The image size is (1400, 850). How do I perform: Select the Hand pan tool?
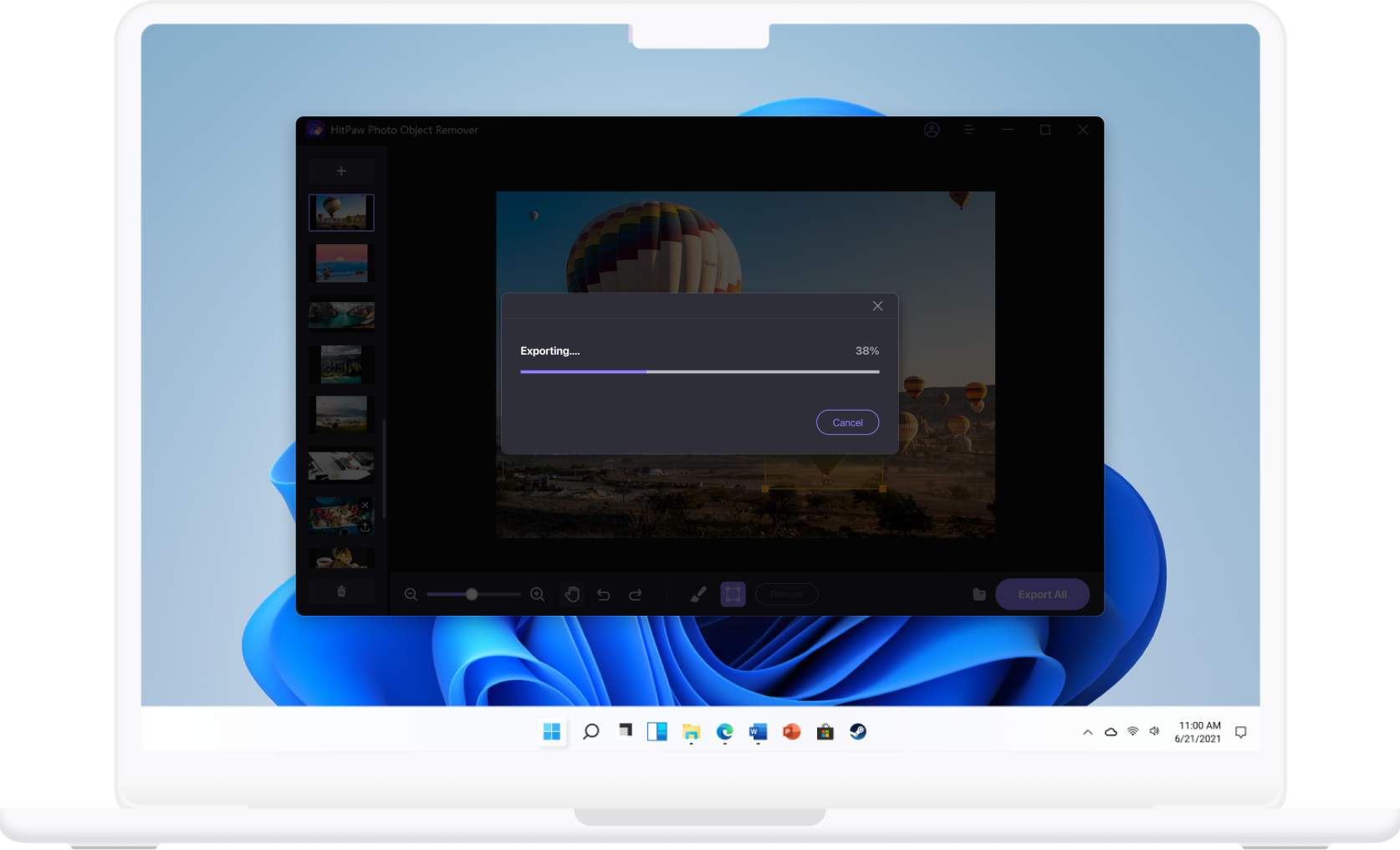(x=572, y=594)
